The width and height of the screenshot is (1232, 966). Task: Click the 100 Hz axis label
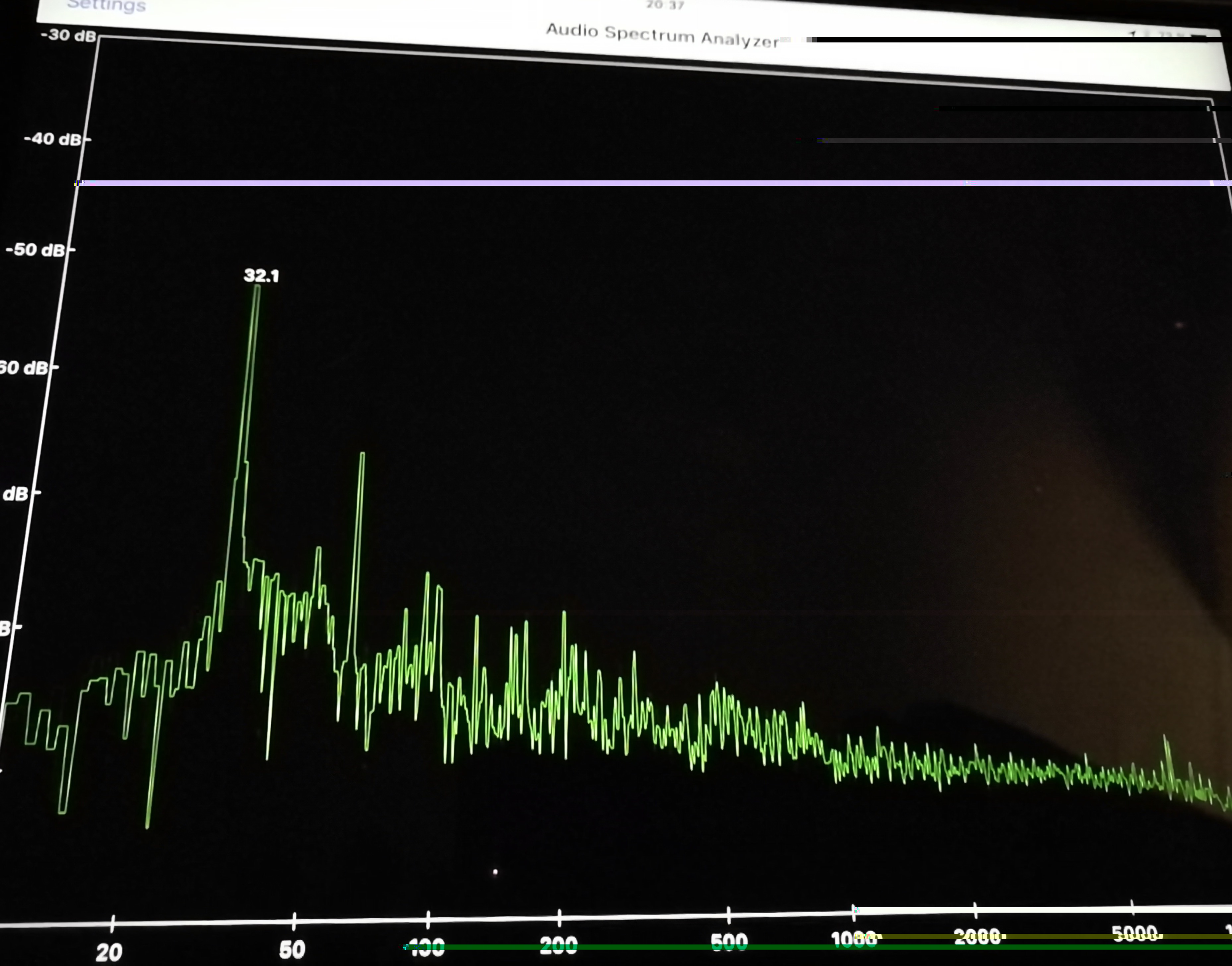click(427, 947)
